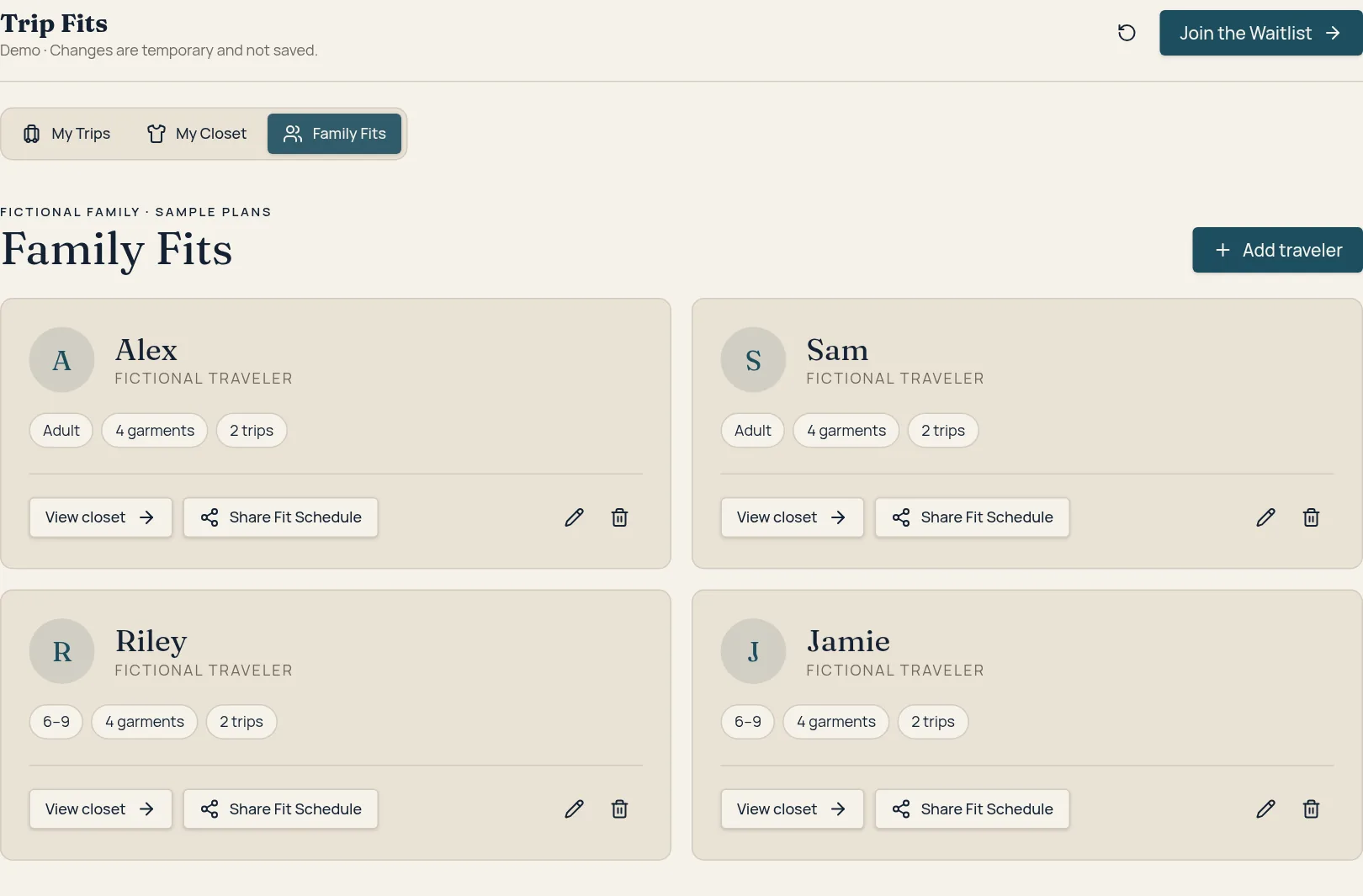
Task: Click the Adult tag on Sam's card
Action: (x=753, y=431)
